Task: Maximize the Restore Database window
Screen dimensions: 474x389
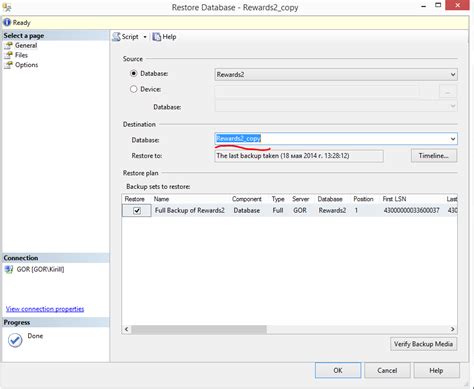Action: (438, 5)
